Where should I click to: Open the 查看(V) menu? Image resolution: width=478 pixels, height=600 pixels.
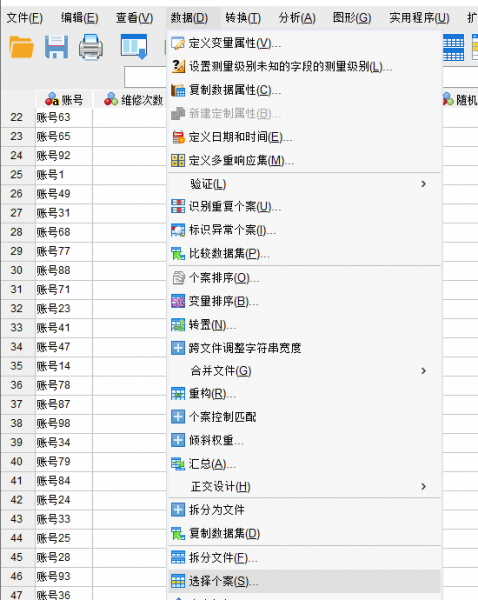click(134, 18)
